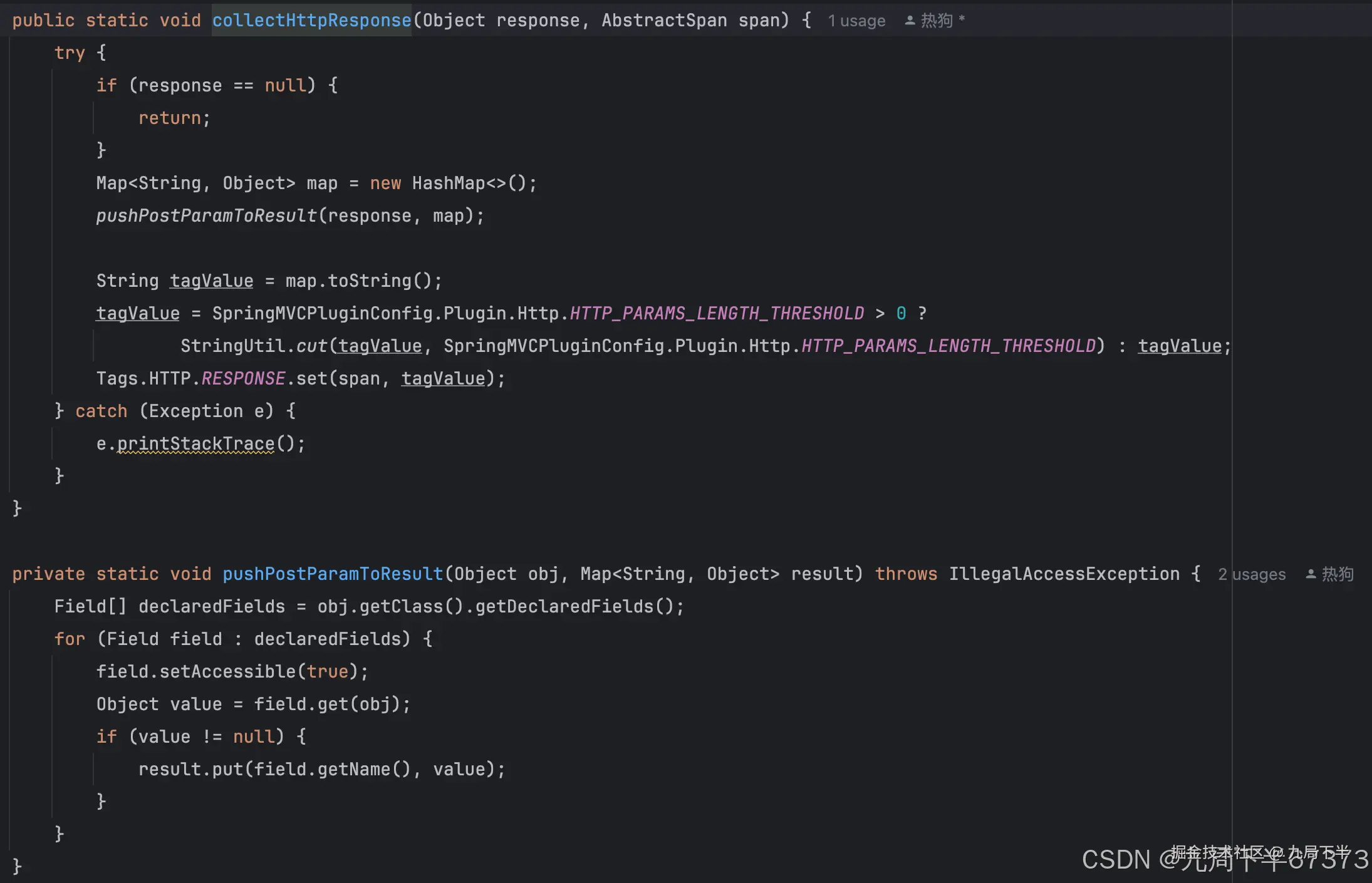This screenshot has height=883, width=1372.
Task: Click the getDeclaredFields method call
Action: 564,607
